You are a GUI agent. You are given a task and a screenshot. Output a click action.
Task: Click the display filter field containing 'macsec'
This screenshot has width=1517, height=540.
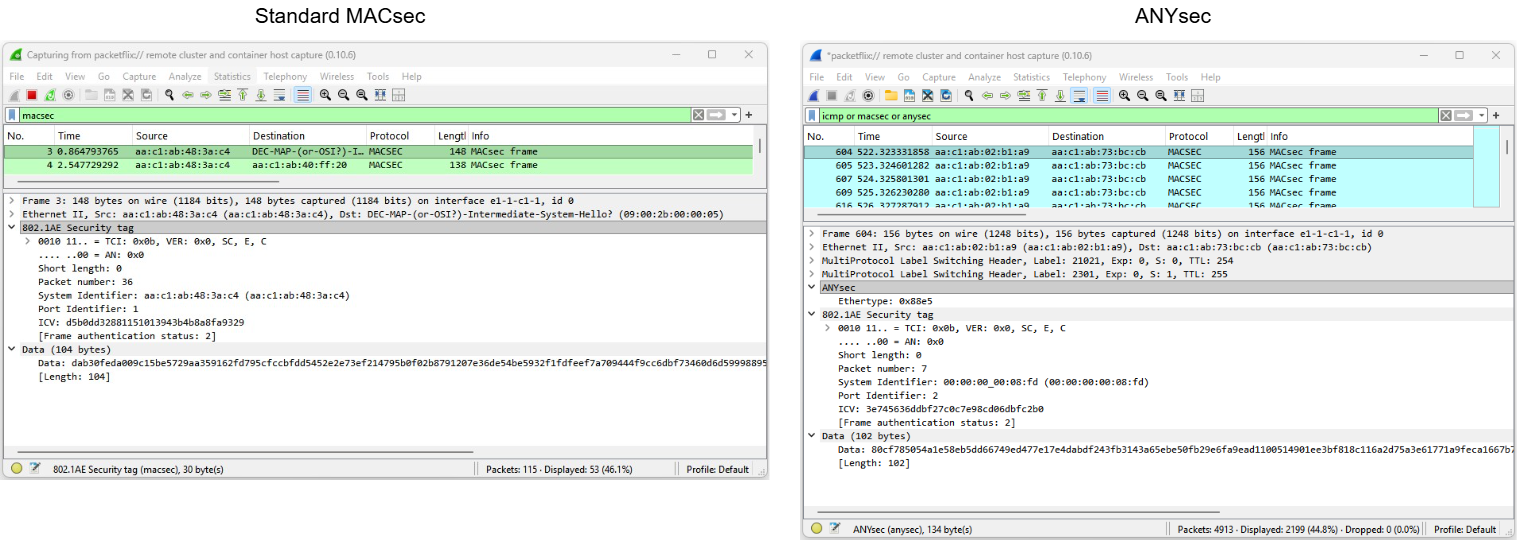point(354,115)
